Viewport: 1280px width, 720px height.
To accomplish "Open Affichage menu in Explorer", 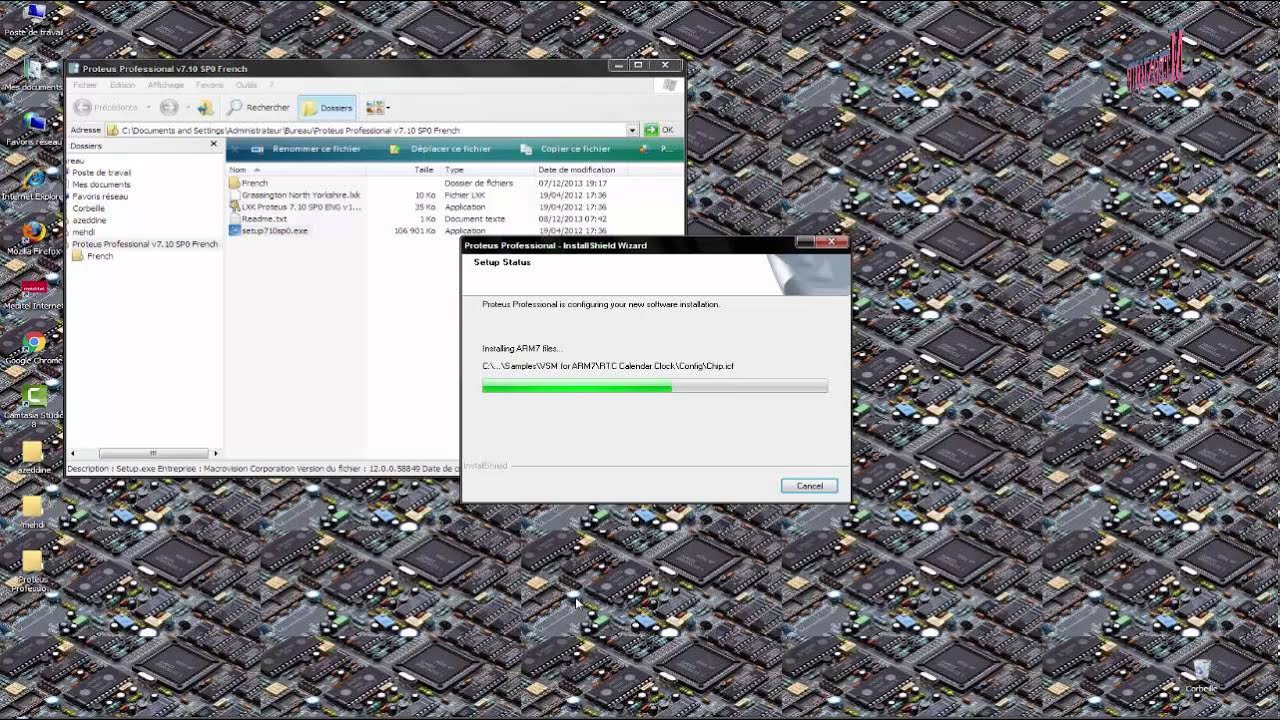I will click(x=166, y=85).
